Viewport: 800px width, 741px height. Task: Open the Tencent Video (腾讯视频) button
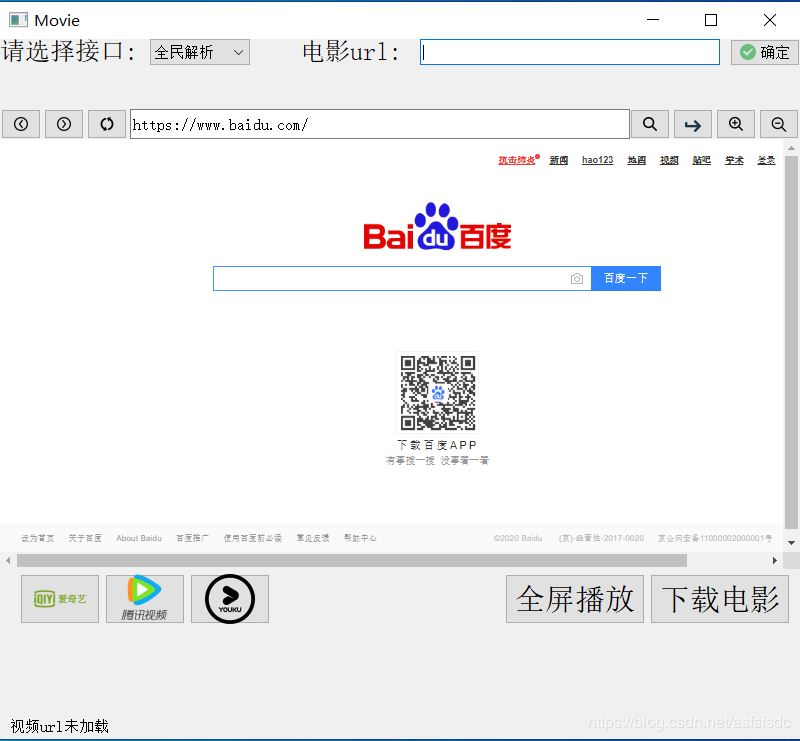[145, 599]
